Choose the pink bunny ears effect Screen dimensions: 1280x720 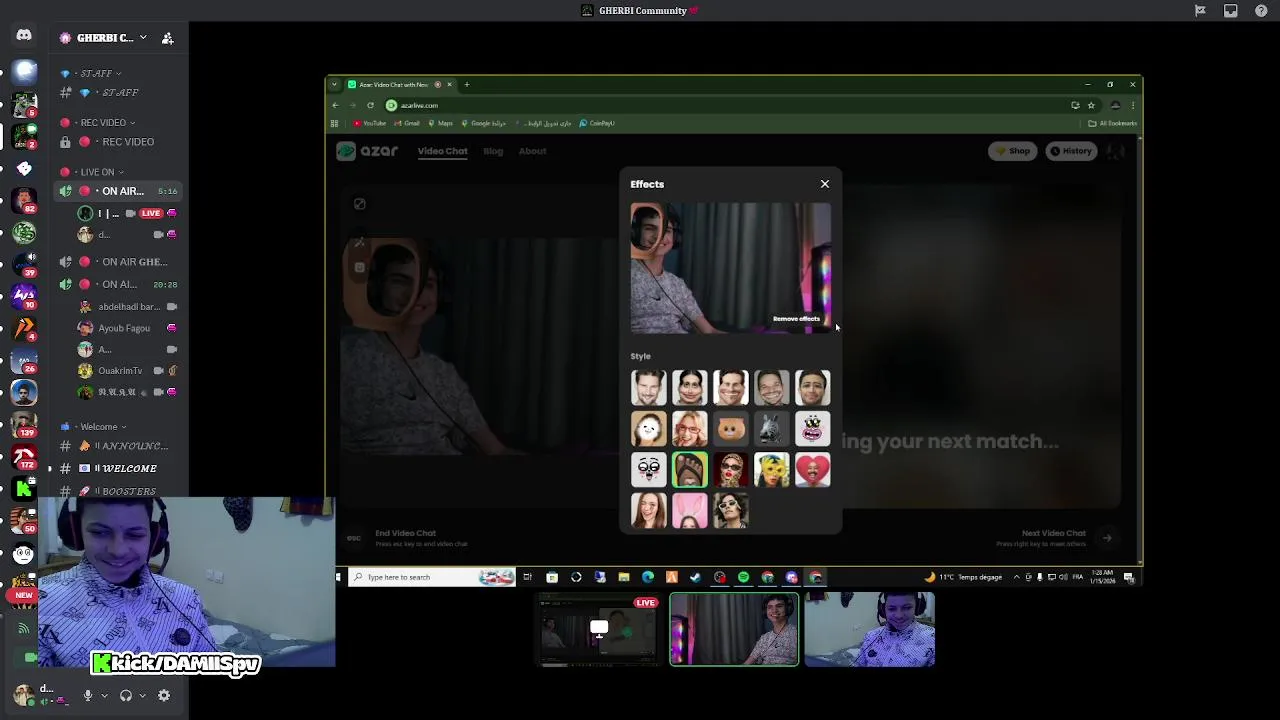tap(689, 511)
